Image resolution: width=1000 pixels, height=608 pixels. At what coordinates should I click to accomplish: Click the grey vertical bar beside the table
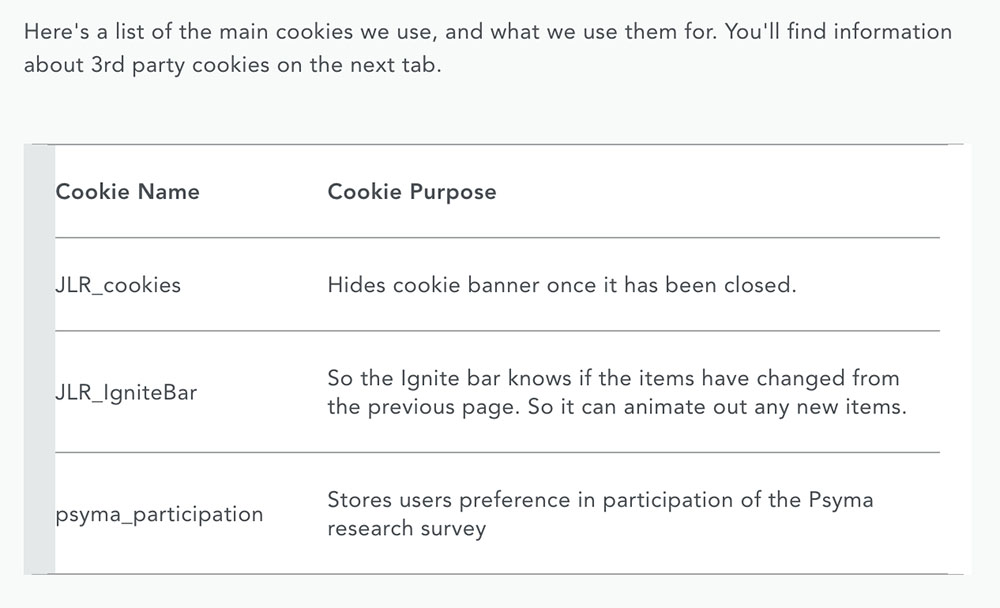pyautogui.click(x=40, y=359)
